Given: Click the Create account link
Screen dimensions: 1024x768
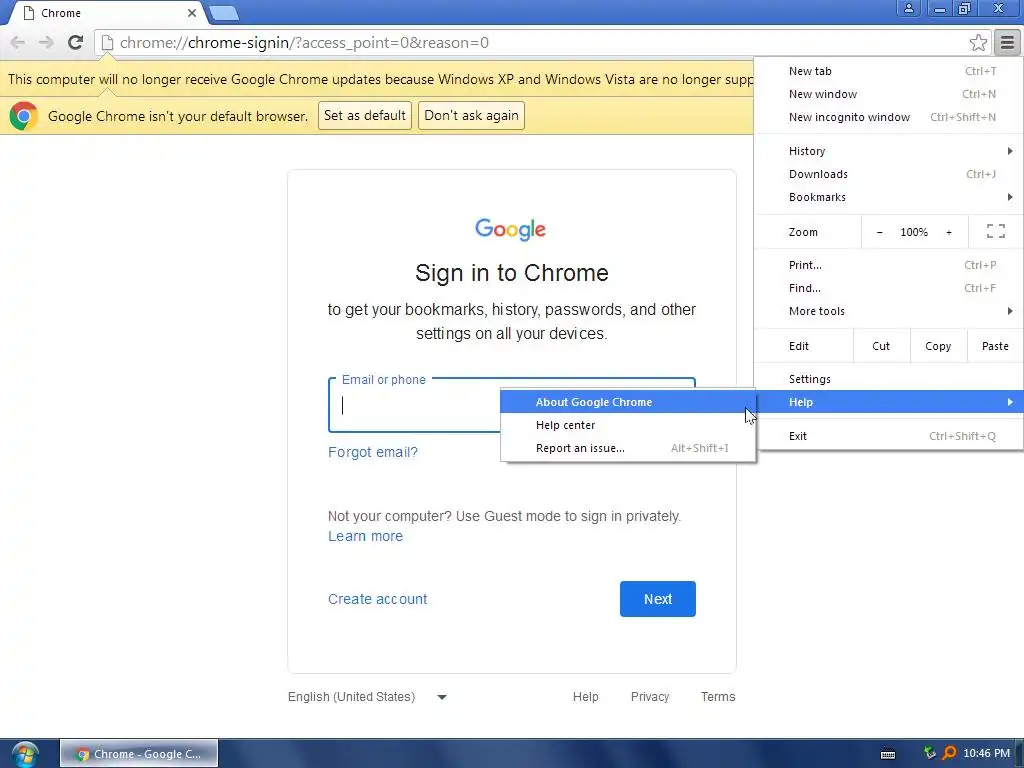Looking at the screenshot, I should tap(377, 599).
